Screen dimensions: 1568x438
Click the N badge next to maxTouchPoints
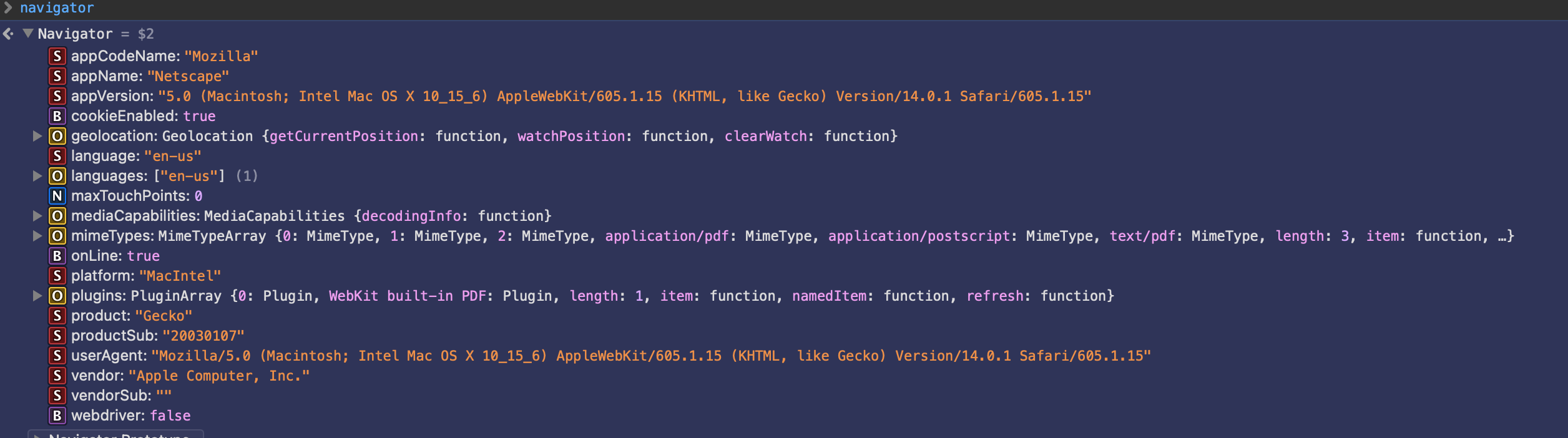click(57, 196)
